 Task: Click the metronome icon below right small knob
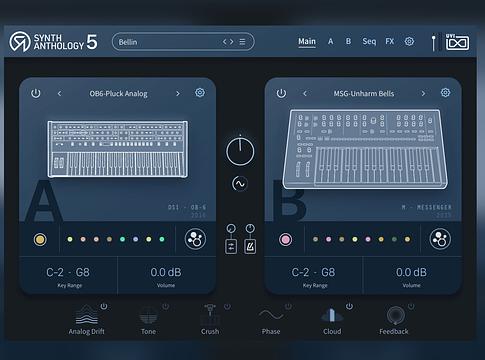pos(250,247)
